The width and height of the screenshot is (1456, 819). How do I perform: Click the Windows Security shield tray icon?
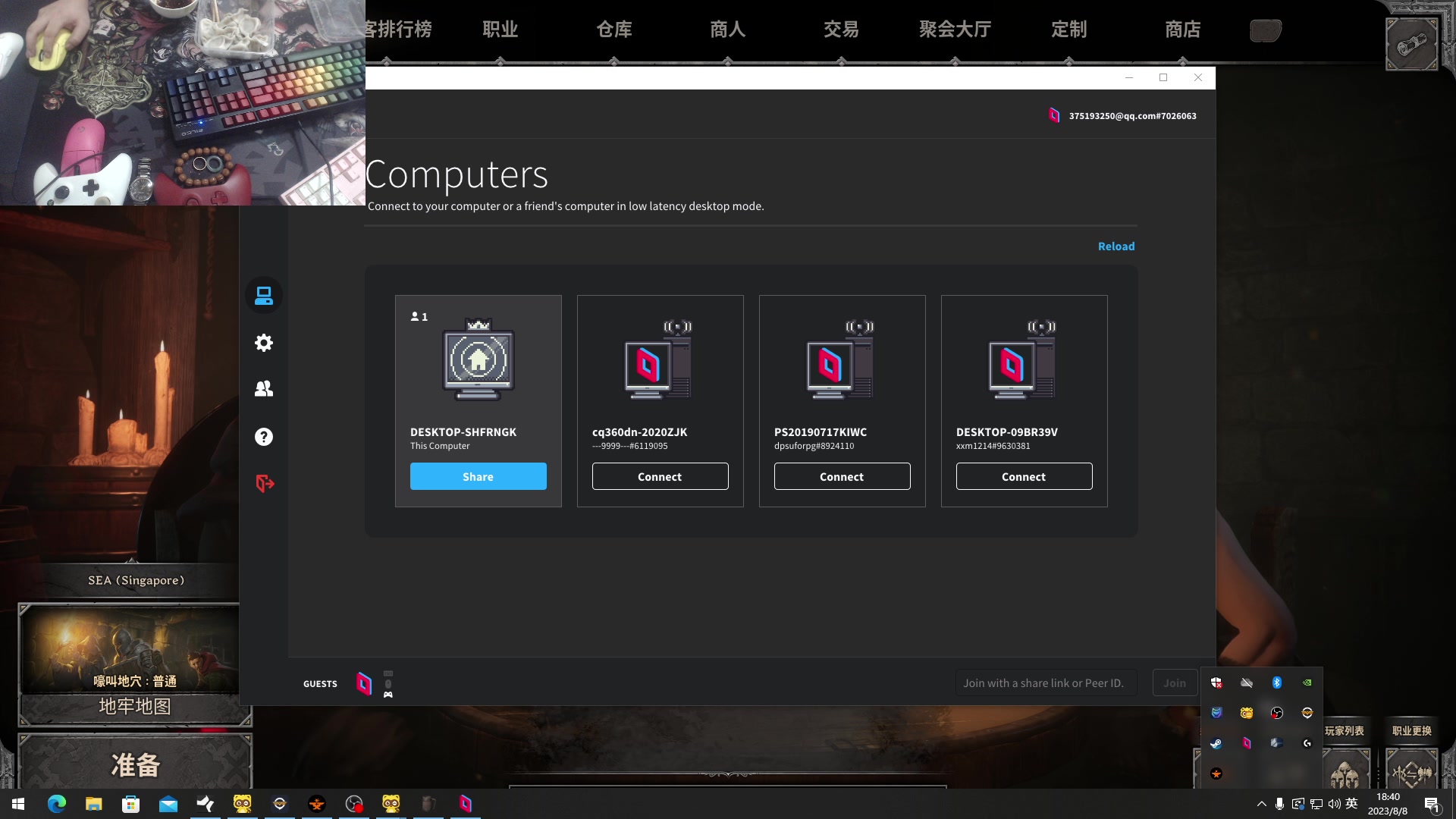tap(1216, 682)
